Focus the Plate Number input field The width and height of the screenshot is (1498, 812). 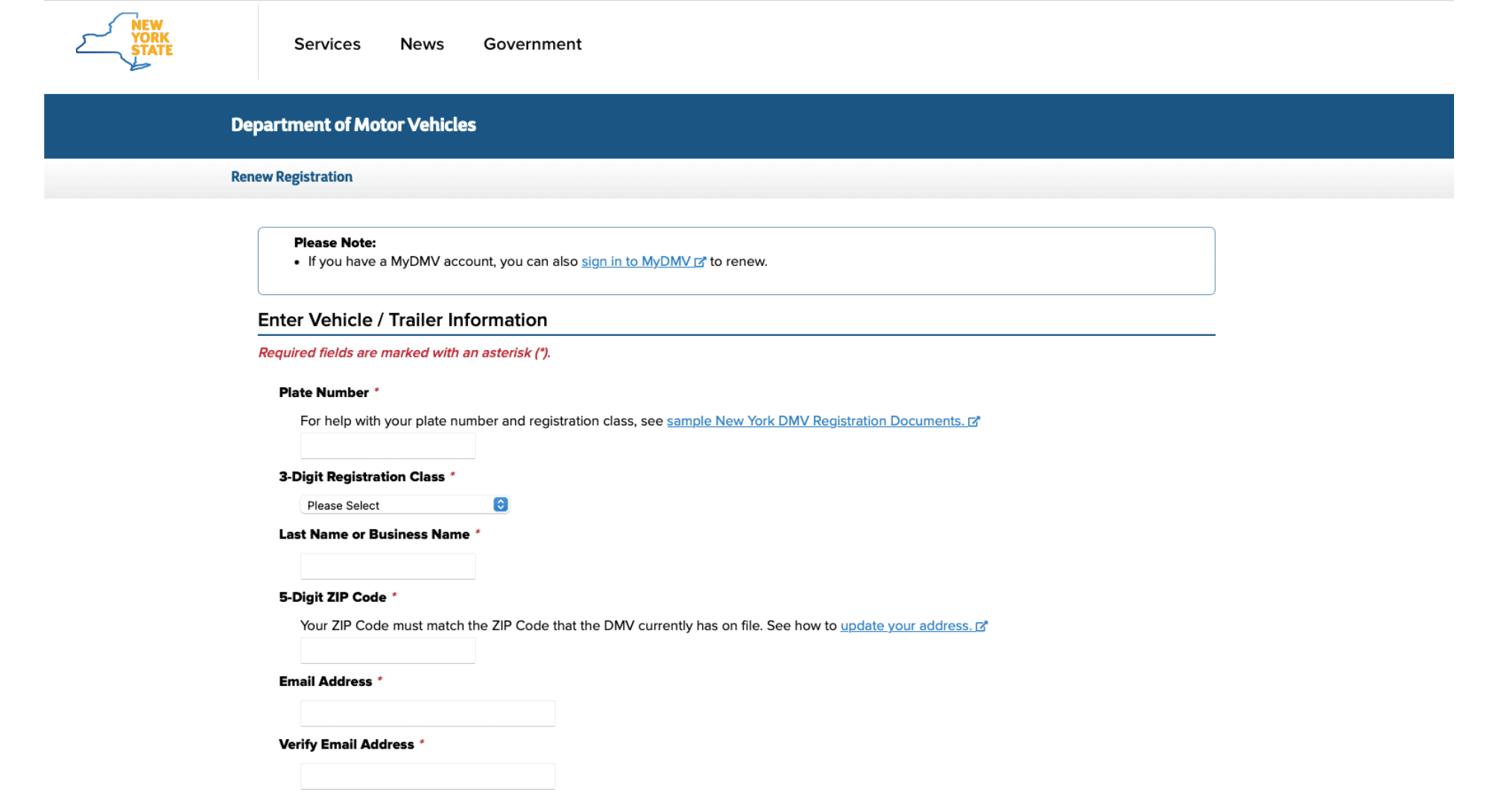(x=388, y=446)
